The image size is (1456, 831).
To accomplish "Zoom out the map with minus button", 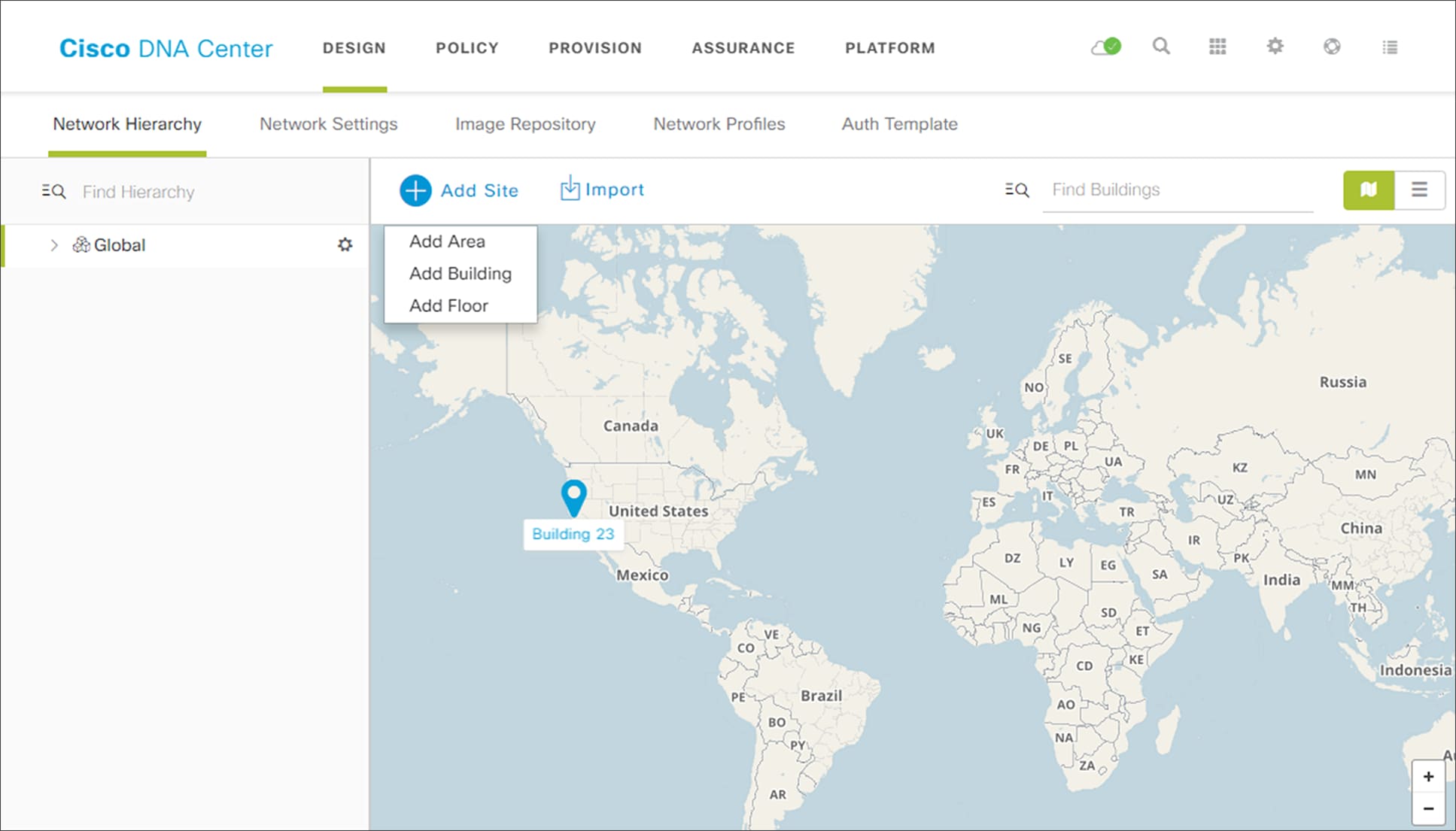I will [x=1428, y=809].
